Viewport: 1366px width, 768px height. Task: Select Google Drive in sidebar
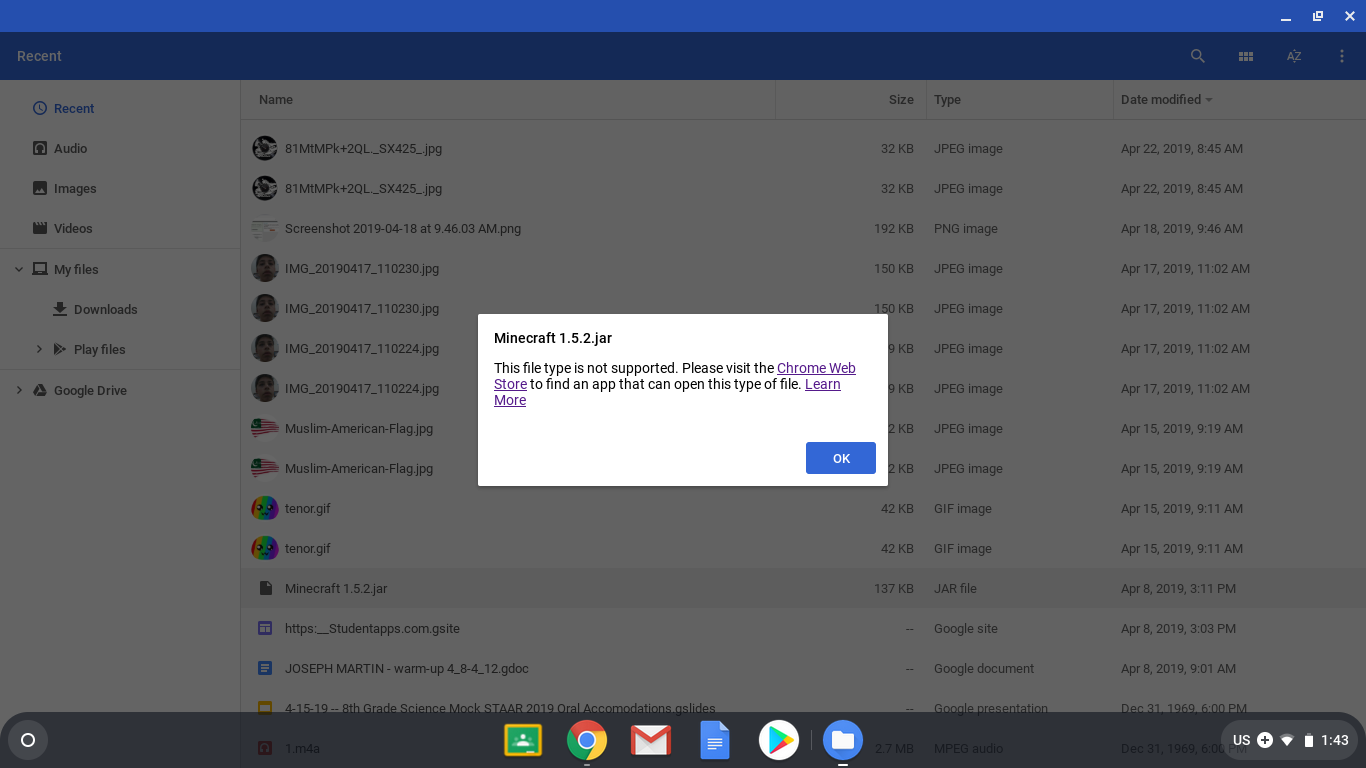90,390
